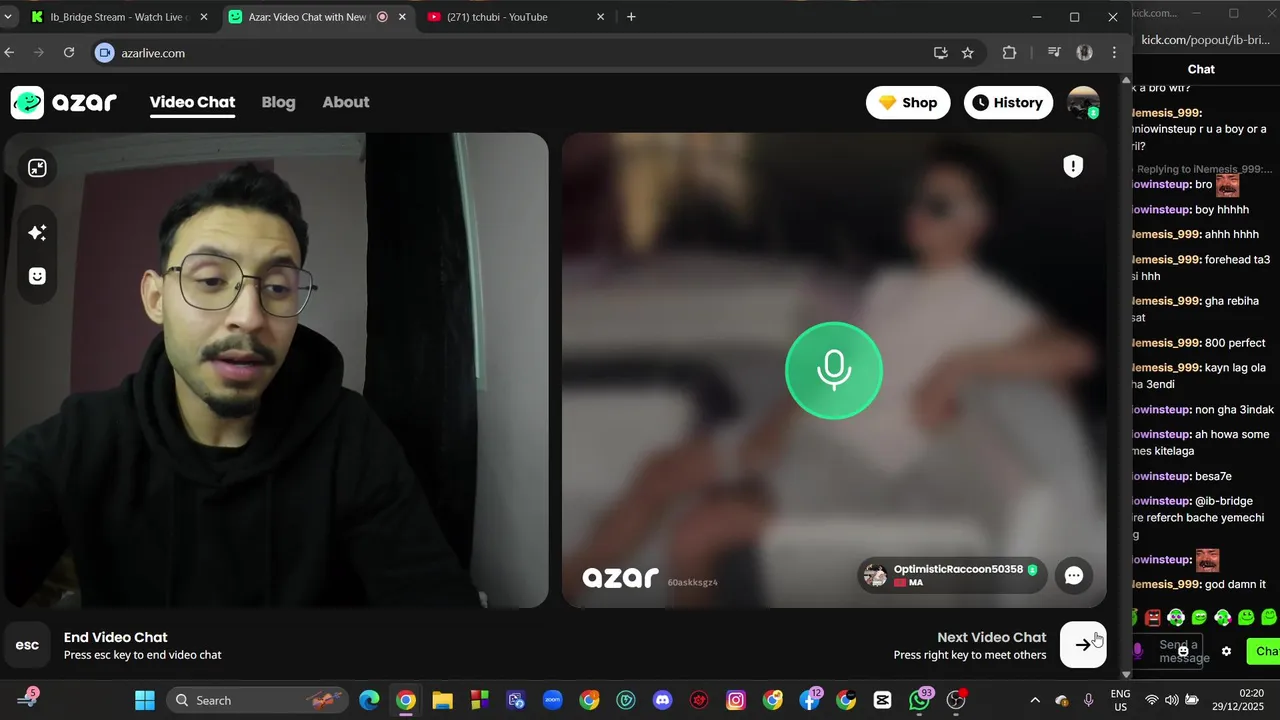Click the OptimisticRaccoon50358 profile avatar
Image resolution: width=1280 pixels, height=720 pixels.
tap(876, 575)
